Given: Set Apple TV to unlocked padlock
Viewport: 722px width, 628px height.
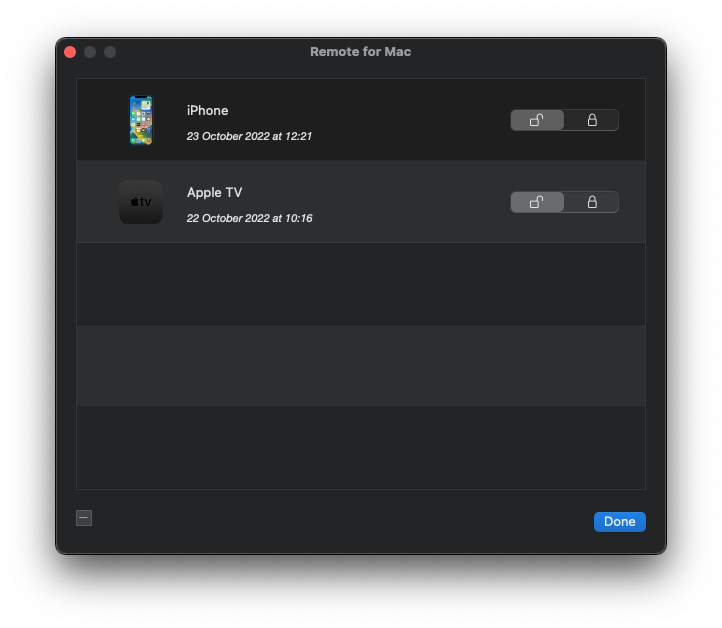Looking at the screenshot, I should [537, 202].
